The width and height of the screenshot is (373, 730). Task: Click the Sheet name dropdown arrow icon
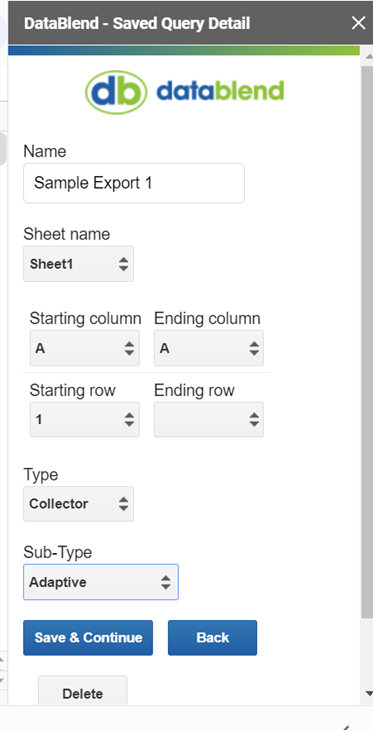tap(123, 264)
